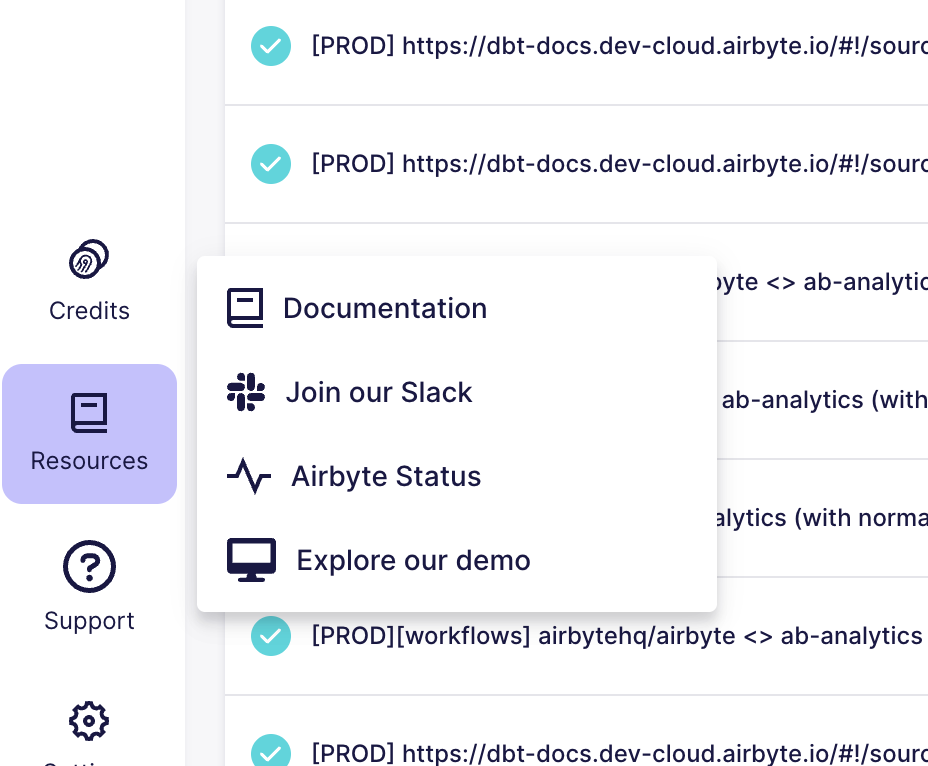This screenshot has height=766, width=928.
Task: Click the book icon next to Documentation
Action: click(x=247, y=307)
